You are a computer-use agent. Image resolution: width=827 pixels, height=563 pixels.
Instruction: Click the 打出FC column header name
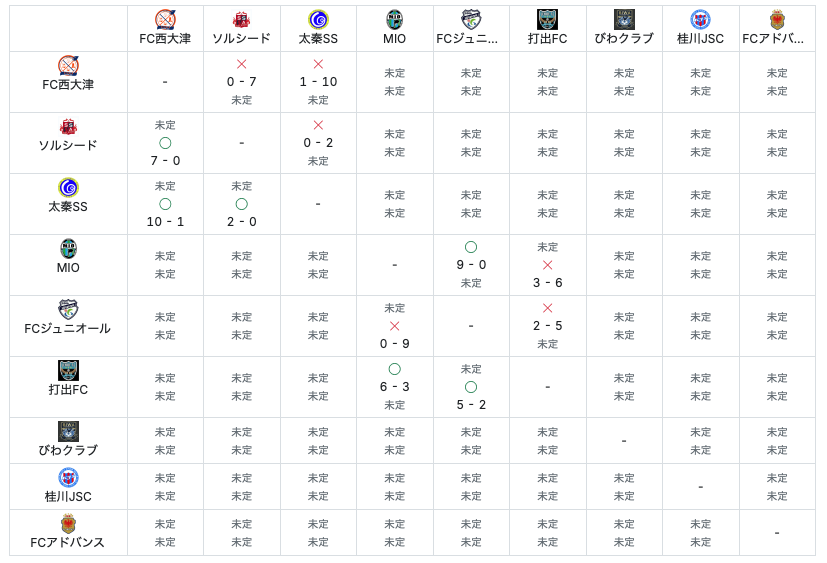coord(547,39)
